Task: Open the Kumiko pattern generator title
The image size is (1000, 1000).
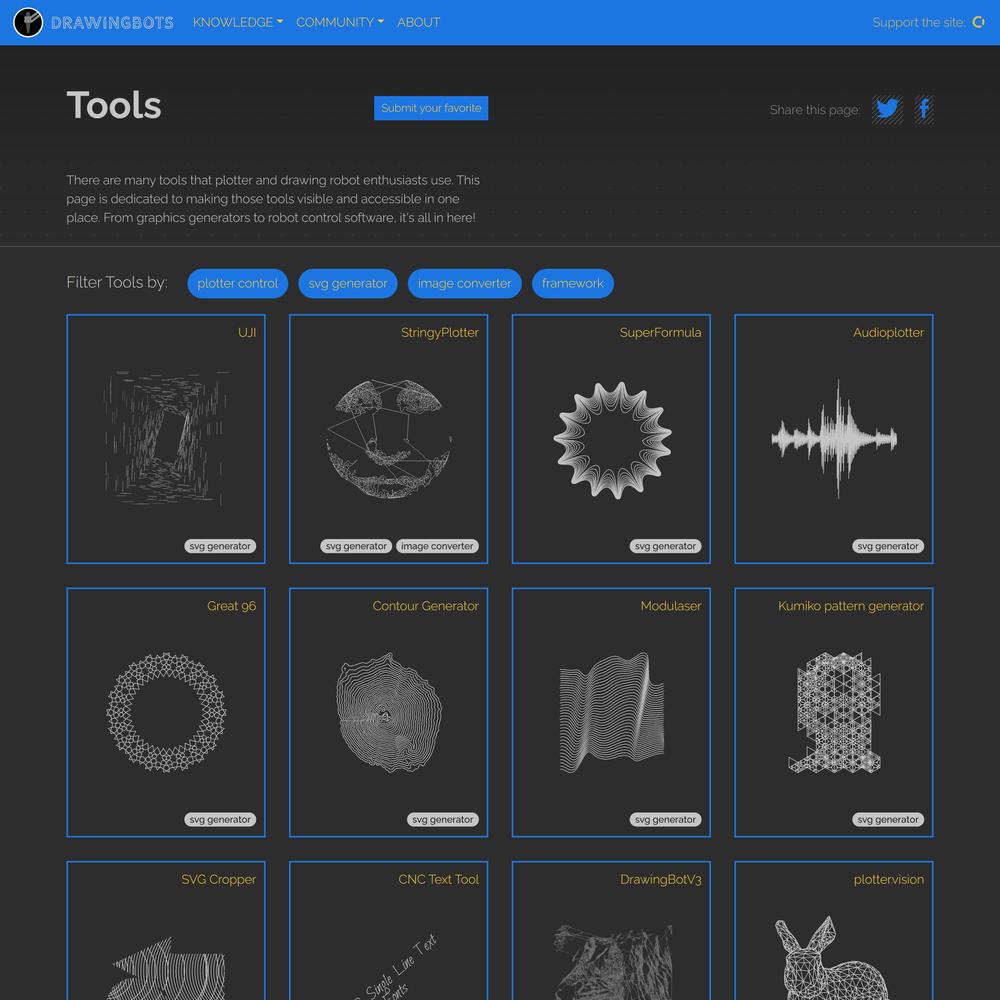Action: [x=851, y=606]
